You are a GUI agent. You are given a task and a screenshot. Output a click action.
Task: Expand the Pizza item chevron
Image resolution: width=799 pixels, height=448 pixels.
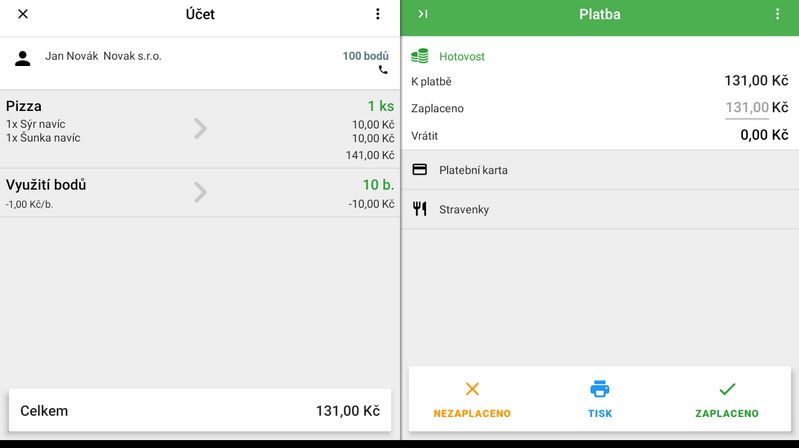click(x=200, y=128)
